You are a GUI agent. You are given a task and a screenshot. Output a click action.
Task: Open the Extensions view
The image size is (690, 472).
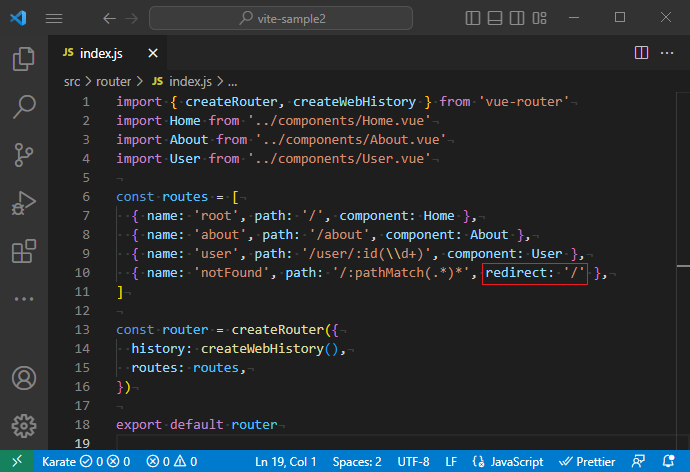[24, 251]
